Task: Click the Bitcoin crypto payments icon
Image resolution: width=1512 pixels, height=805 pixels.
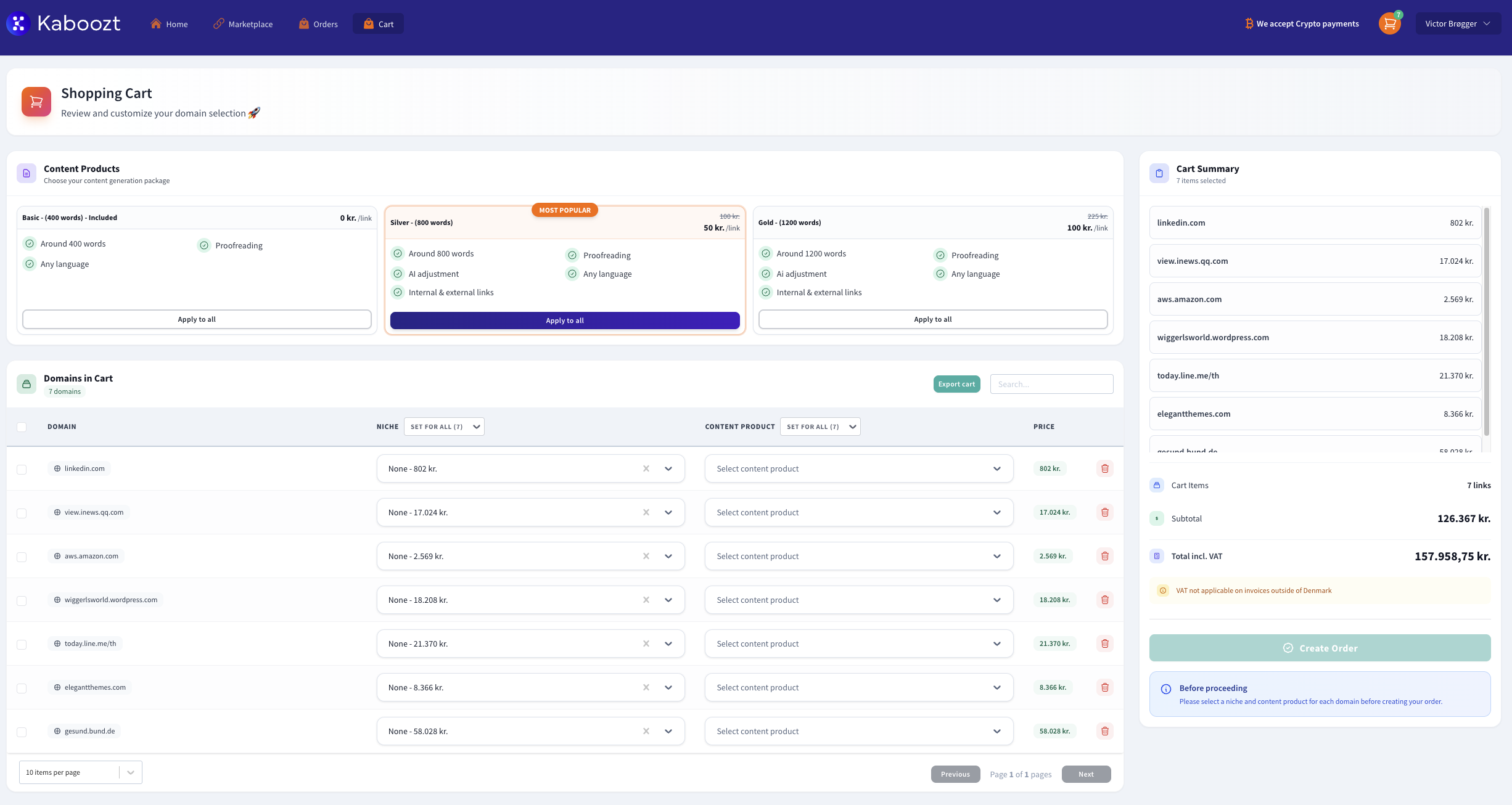Action: pos(1249,24)
